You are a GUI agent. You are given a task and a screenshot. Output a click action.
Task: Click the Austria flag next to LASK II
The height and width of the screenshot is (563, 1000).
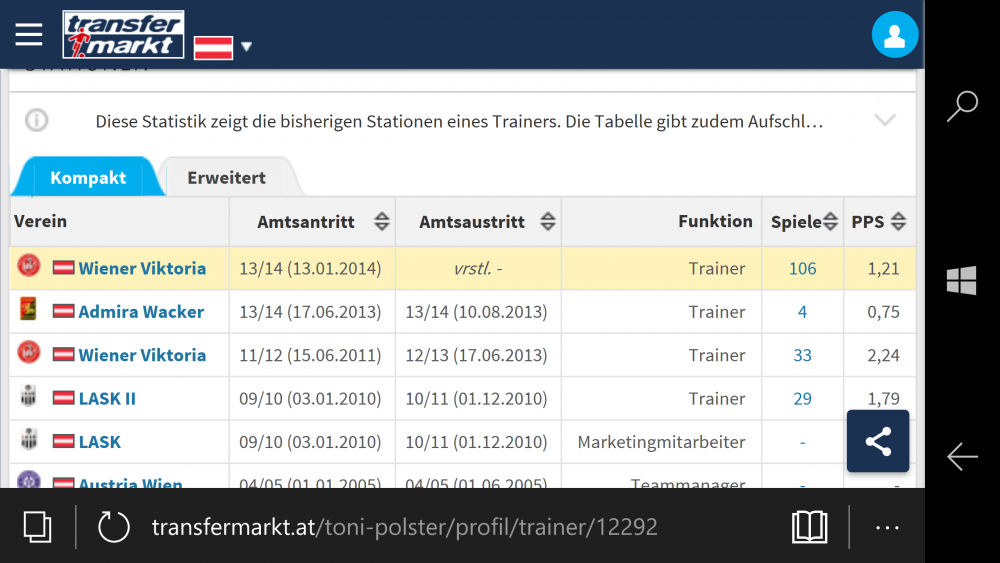(63, 398)
